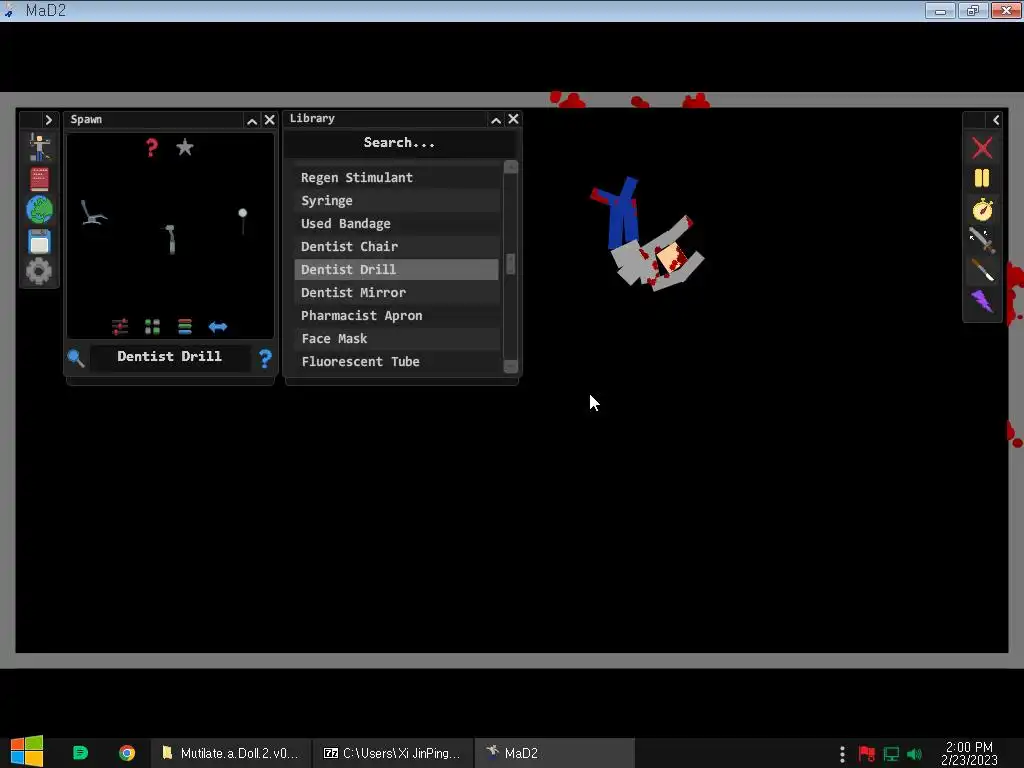Collapse the Library panel with caret

pyautogui.click(x=496, y=120)
